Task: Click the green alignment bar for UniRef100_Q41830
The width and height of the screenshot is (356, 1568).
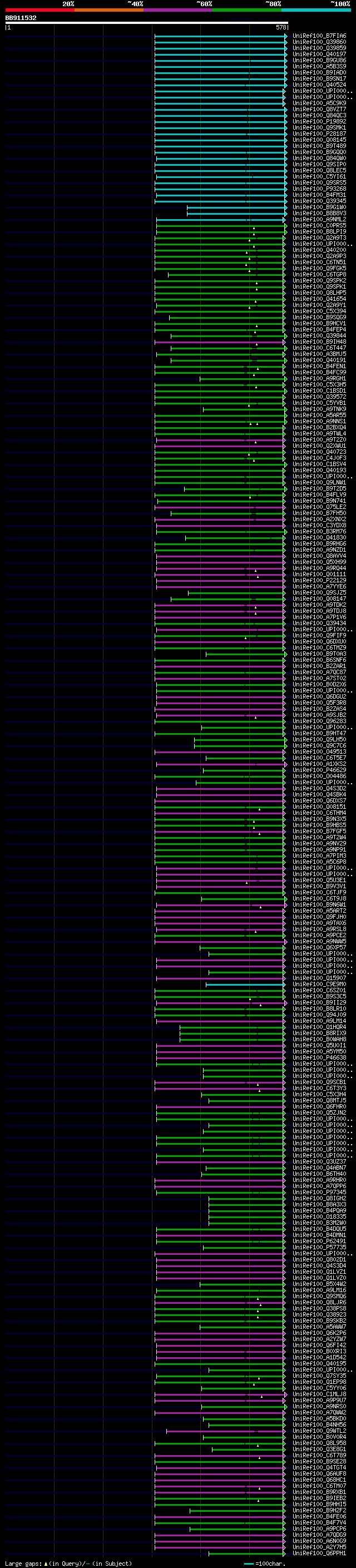Action: [x=235, y=538]
